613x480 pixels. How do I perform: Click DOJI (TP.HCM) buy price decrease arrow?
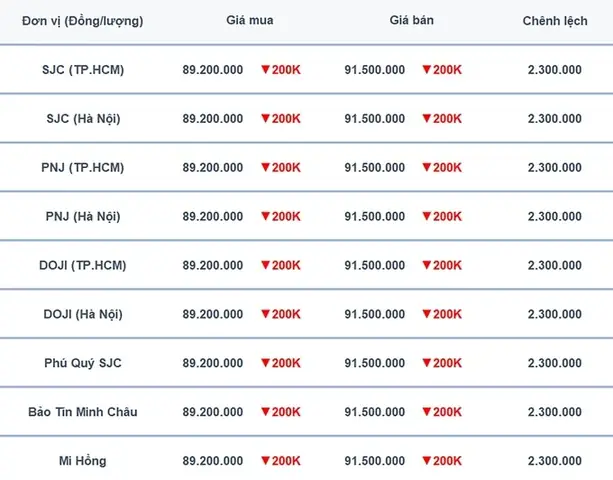click(x=265, y=265)
